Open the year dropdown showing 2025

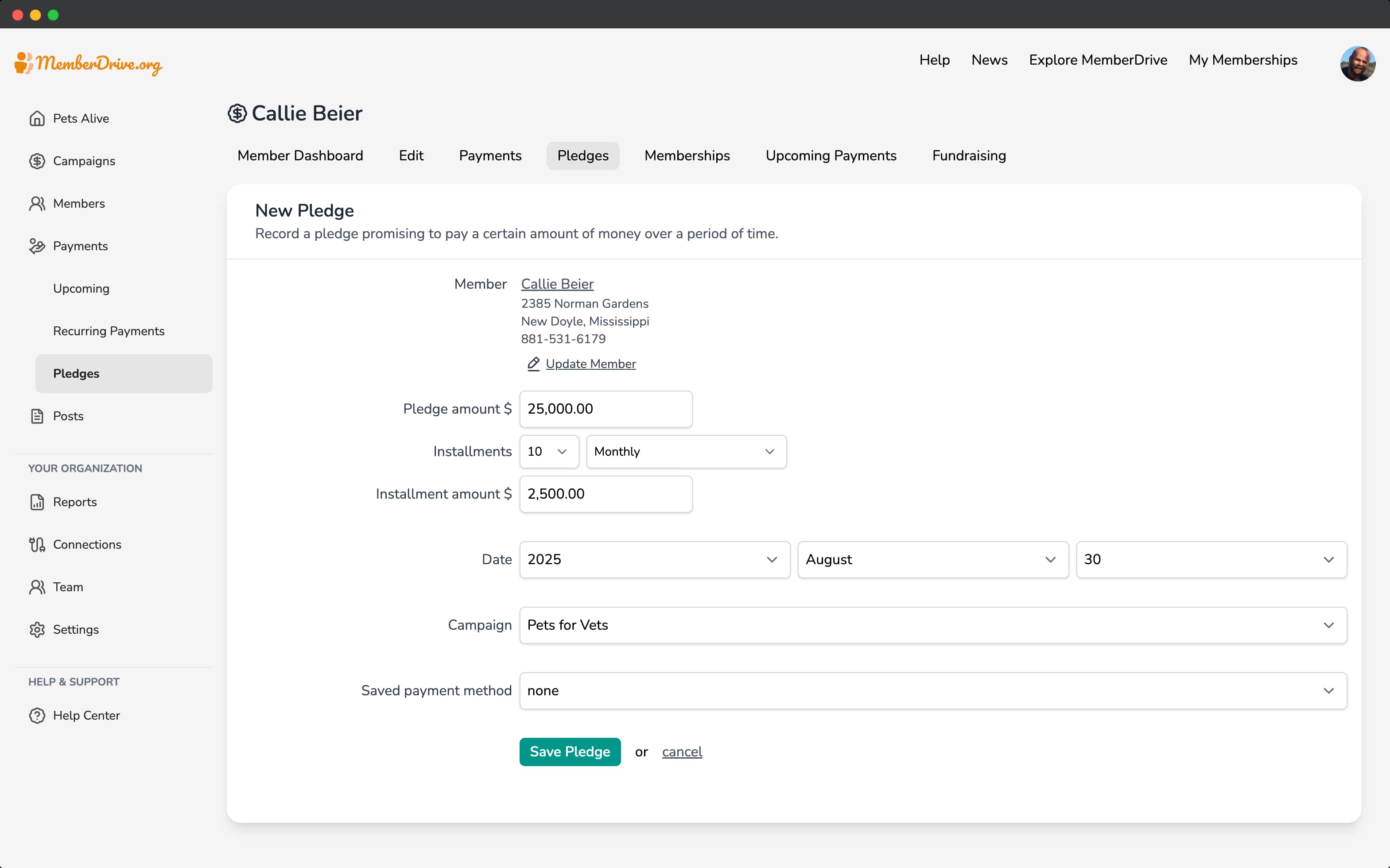click(655, 559)
